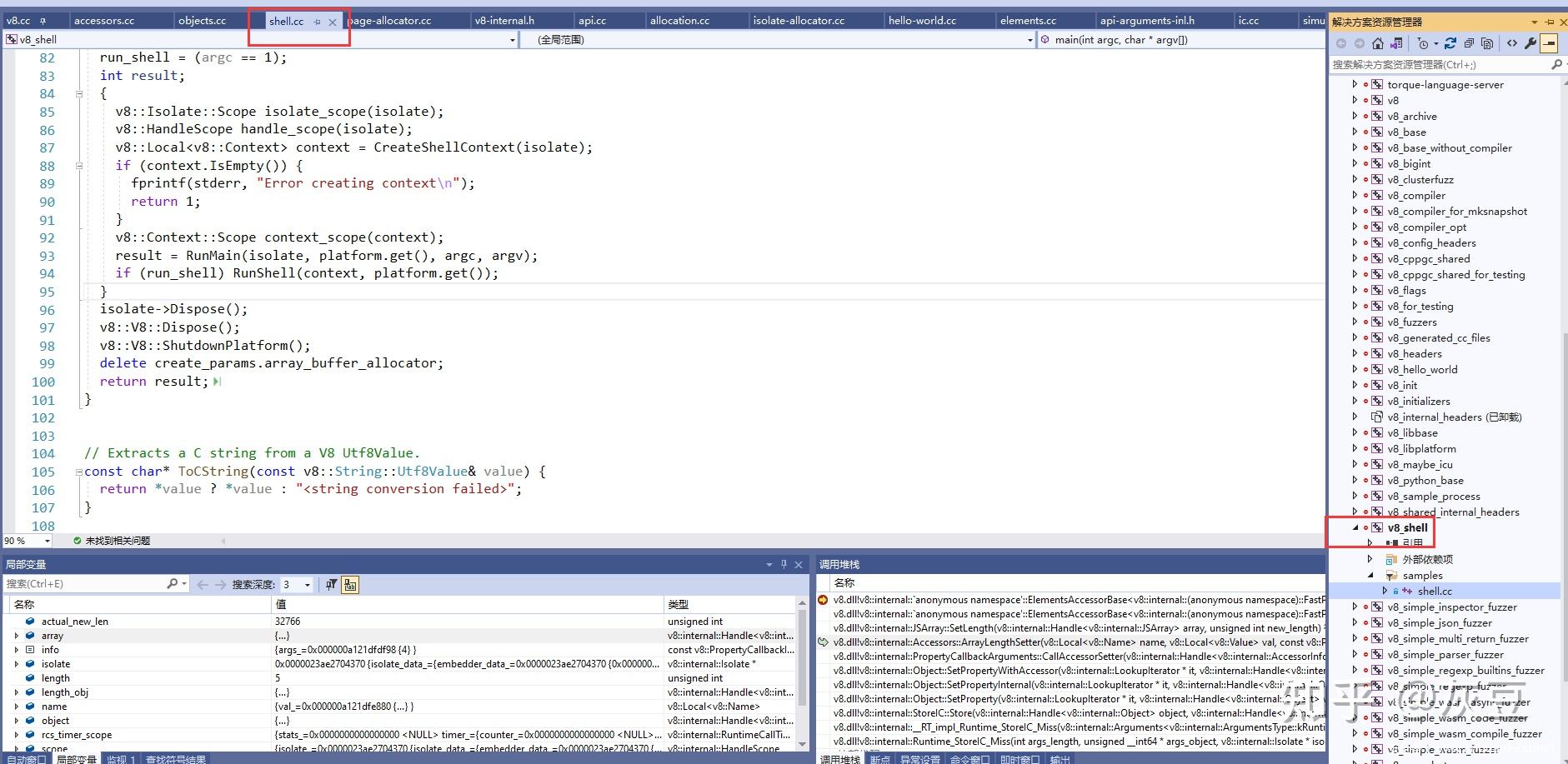Click the View Code angle-brackets icon
The width and height of the screenshot is (1568, 764).
[x=1511, y=43]
